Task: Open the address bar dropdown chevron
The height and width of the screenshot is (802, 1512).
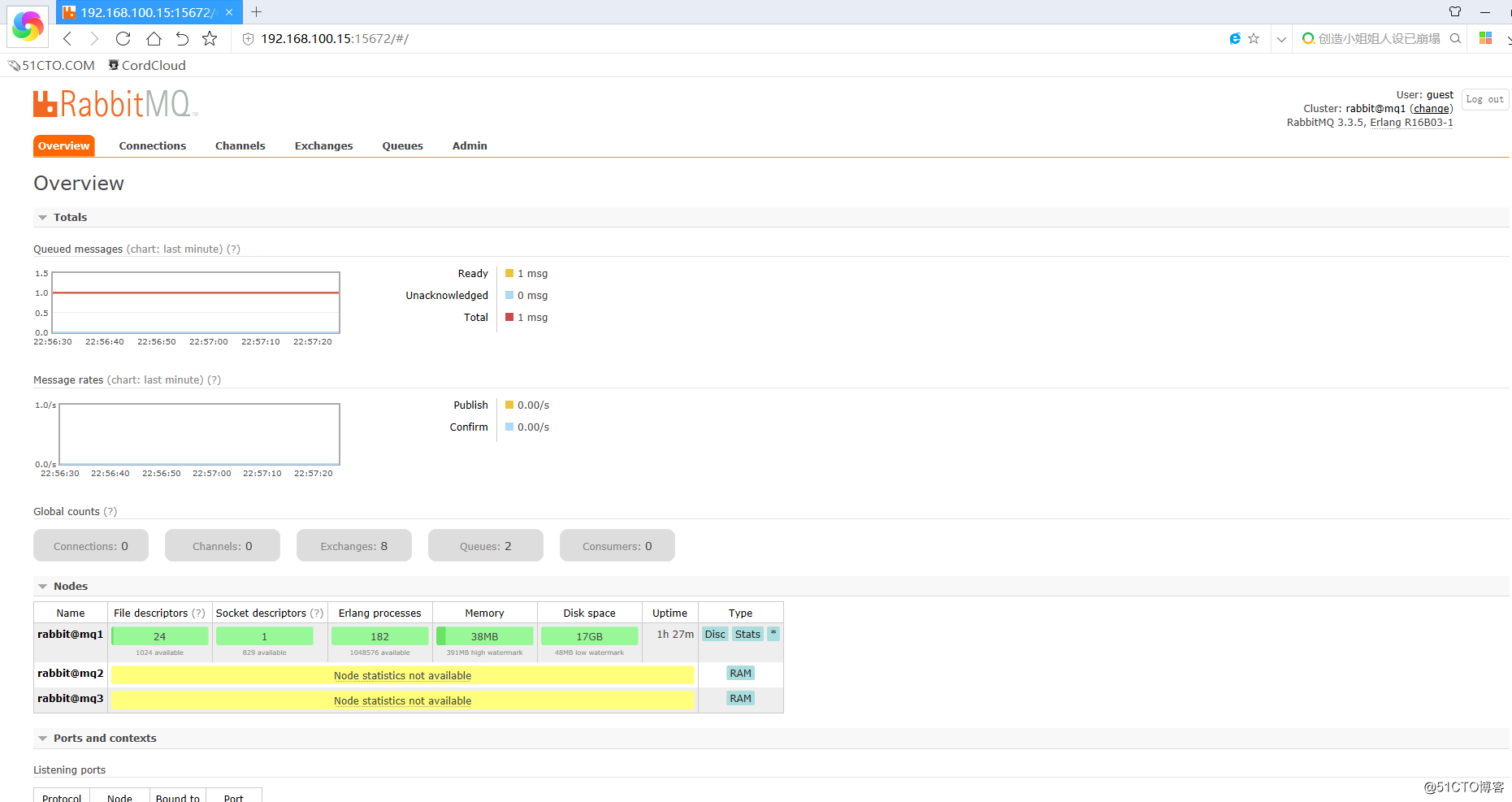Action: (1281, 39)
